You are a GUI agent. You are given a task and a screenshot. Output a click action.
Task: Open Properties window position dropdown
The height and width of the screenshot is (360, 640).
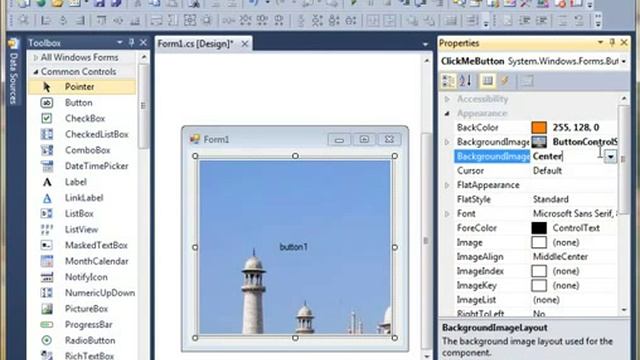click(600, 42)
